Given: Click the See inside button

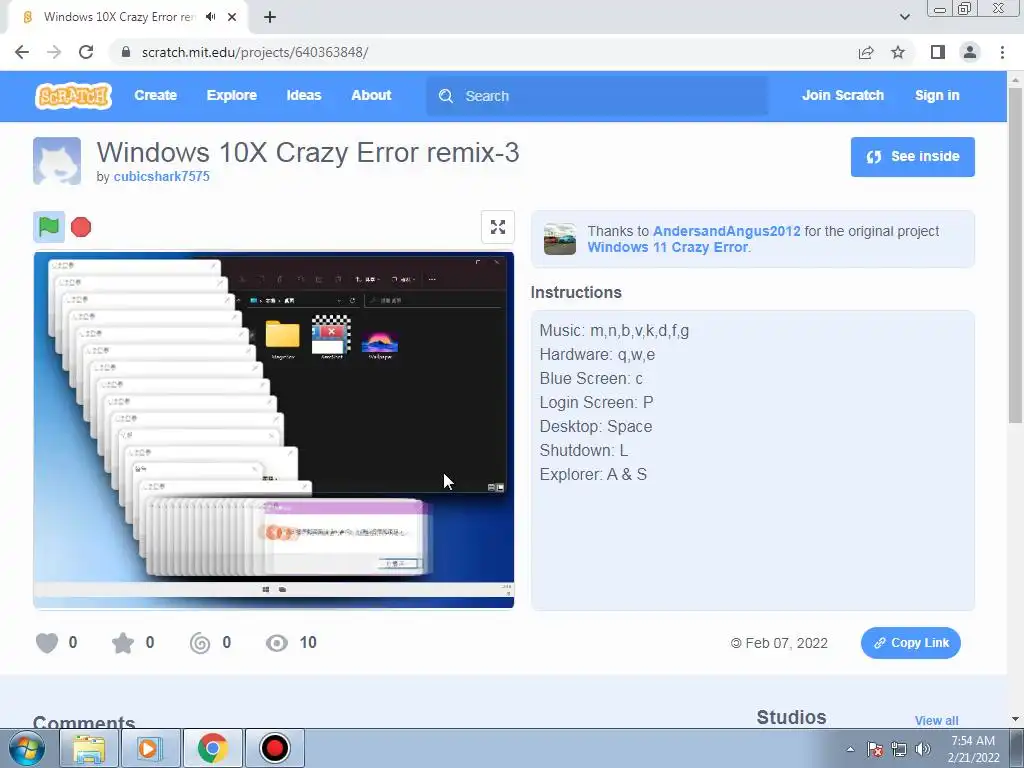Looking at the screenshot, I should pos(912,157).
